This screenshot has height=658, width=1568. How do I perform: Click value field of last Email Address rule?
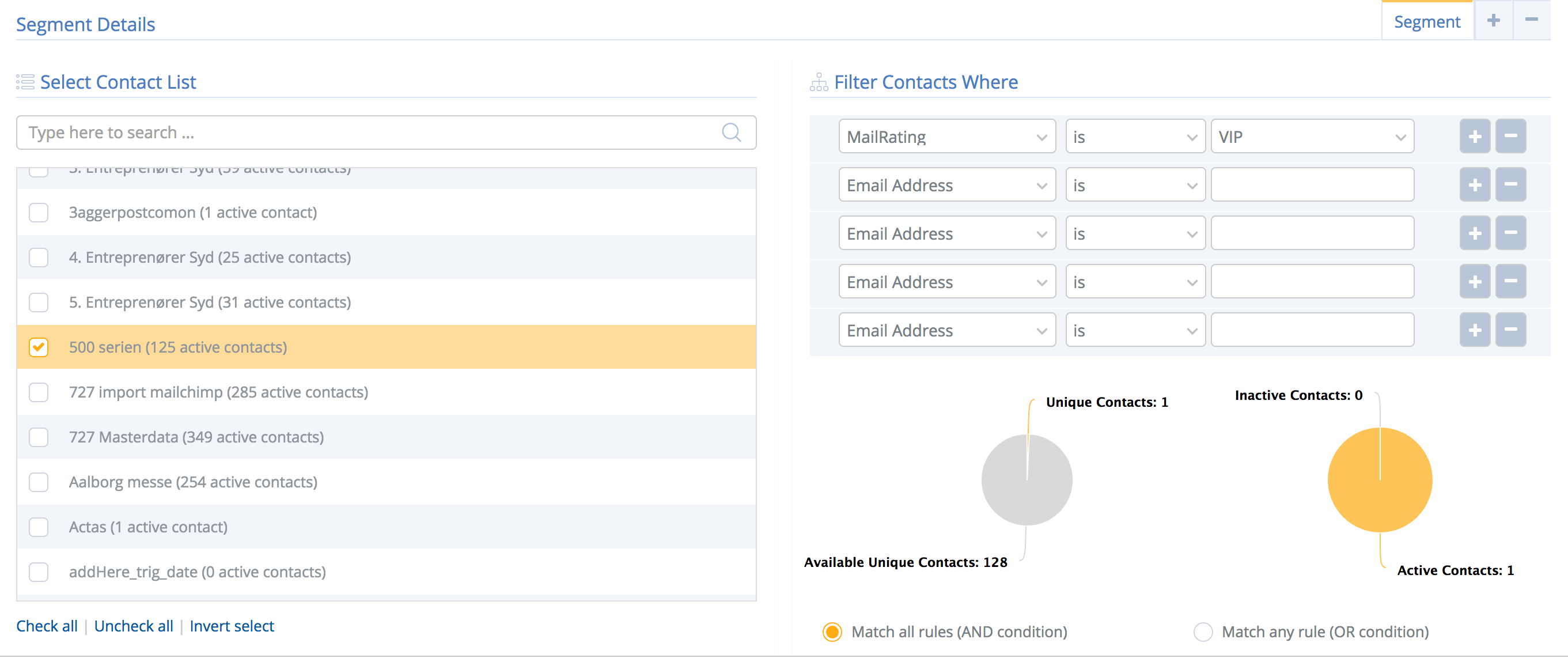tap(1312, 330)
